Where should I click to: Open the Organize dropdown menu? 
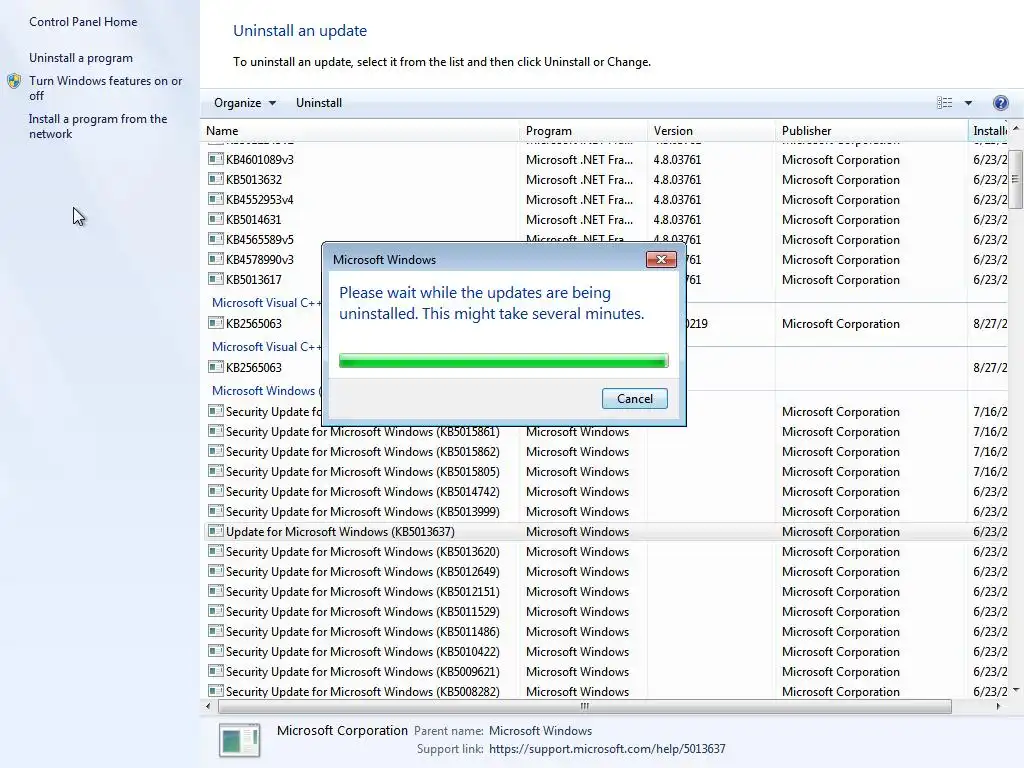[245, 103]
